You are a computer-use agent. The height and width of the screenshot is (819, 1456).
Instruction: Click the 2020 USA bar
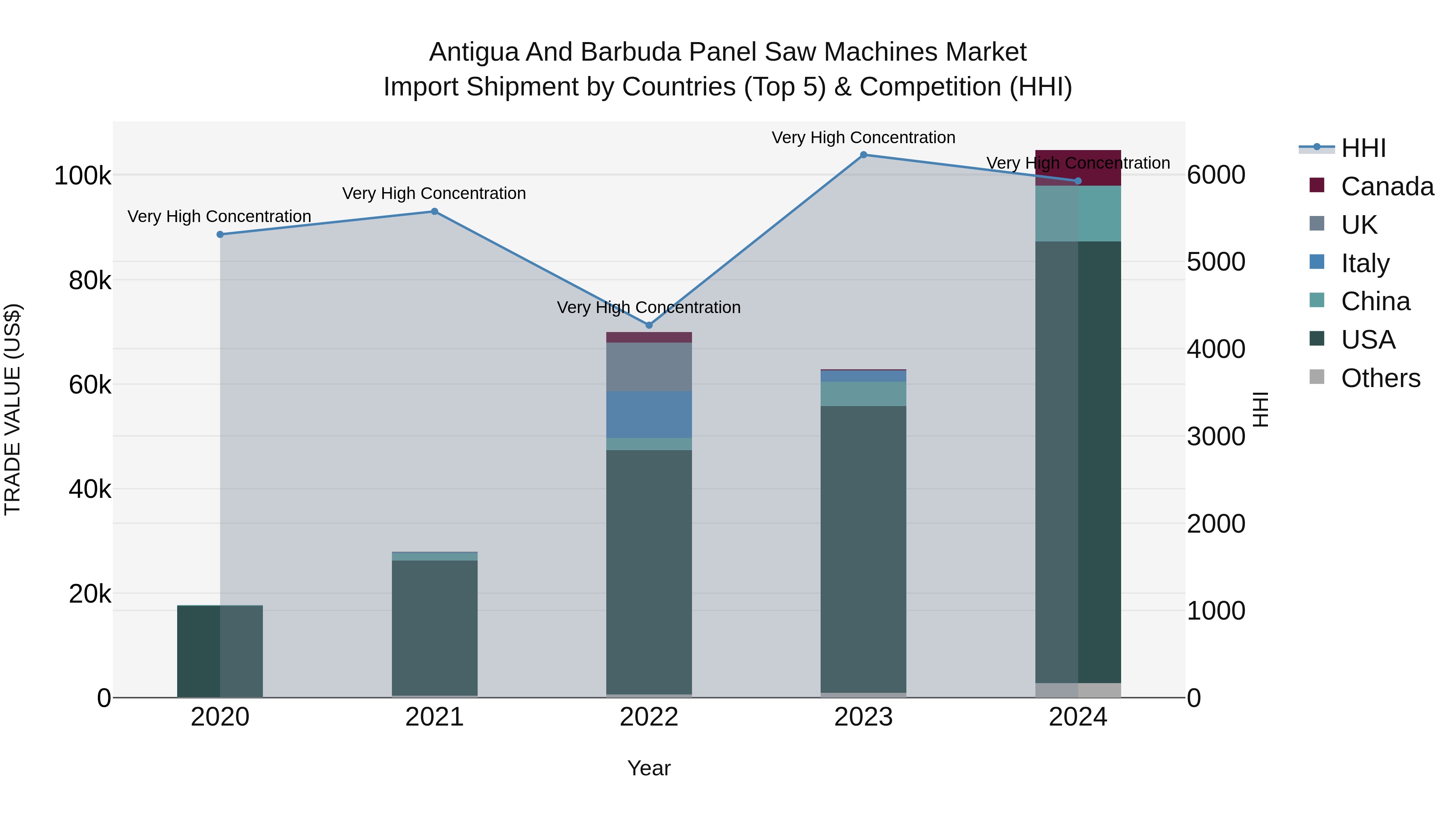tap(220, 651)
